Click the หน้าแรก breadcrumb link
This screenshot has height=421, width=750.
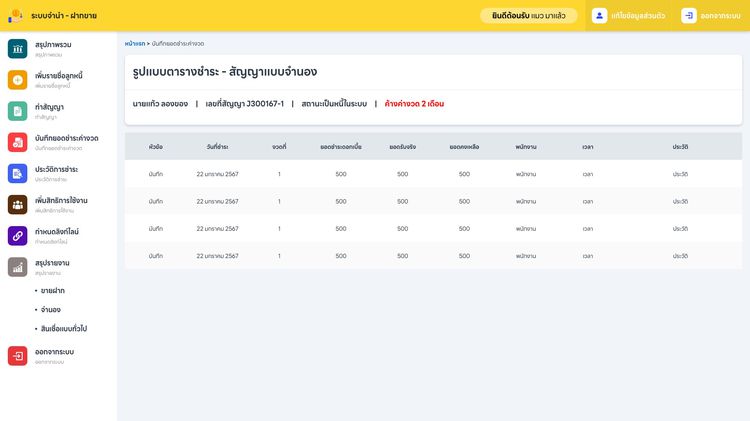(x=135, y=44)
